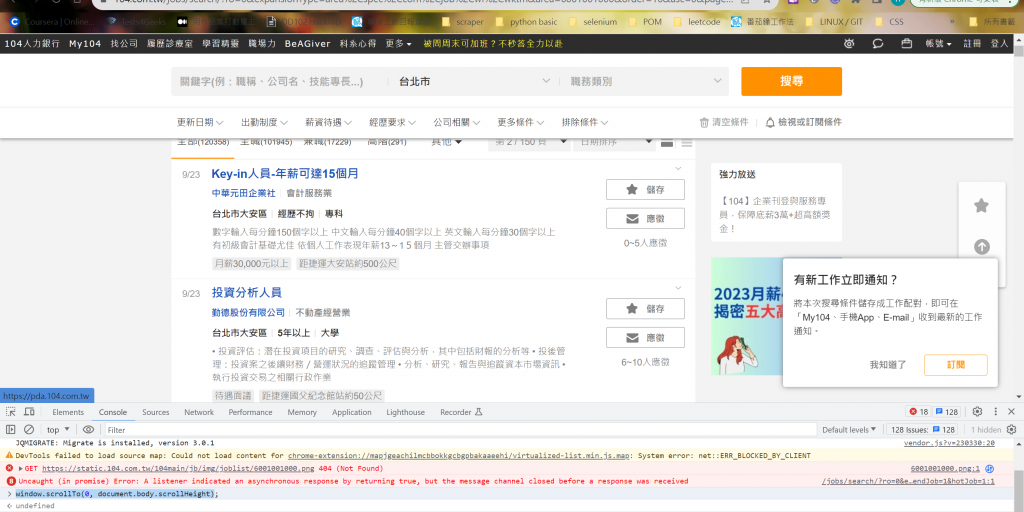Open the briefcase icon in 104 header
Image resolution: width=1024 pixels, height=512 pixels.
click(906, 44)
